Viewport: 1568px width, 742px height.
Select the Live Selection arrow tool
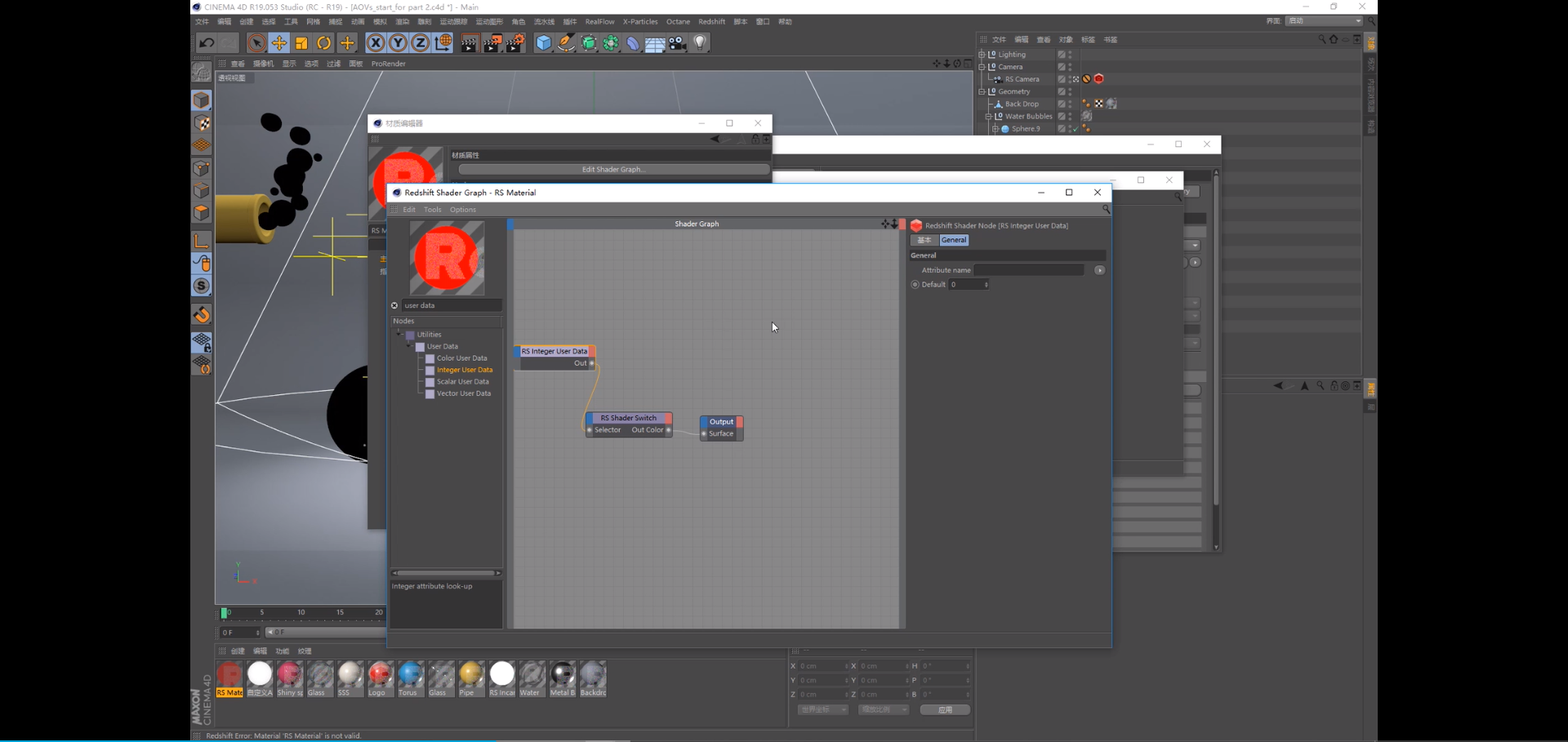(x=256, y=43)
